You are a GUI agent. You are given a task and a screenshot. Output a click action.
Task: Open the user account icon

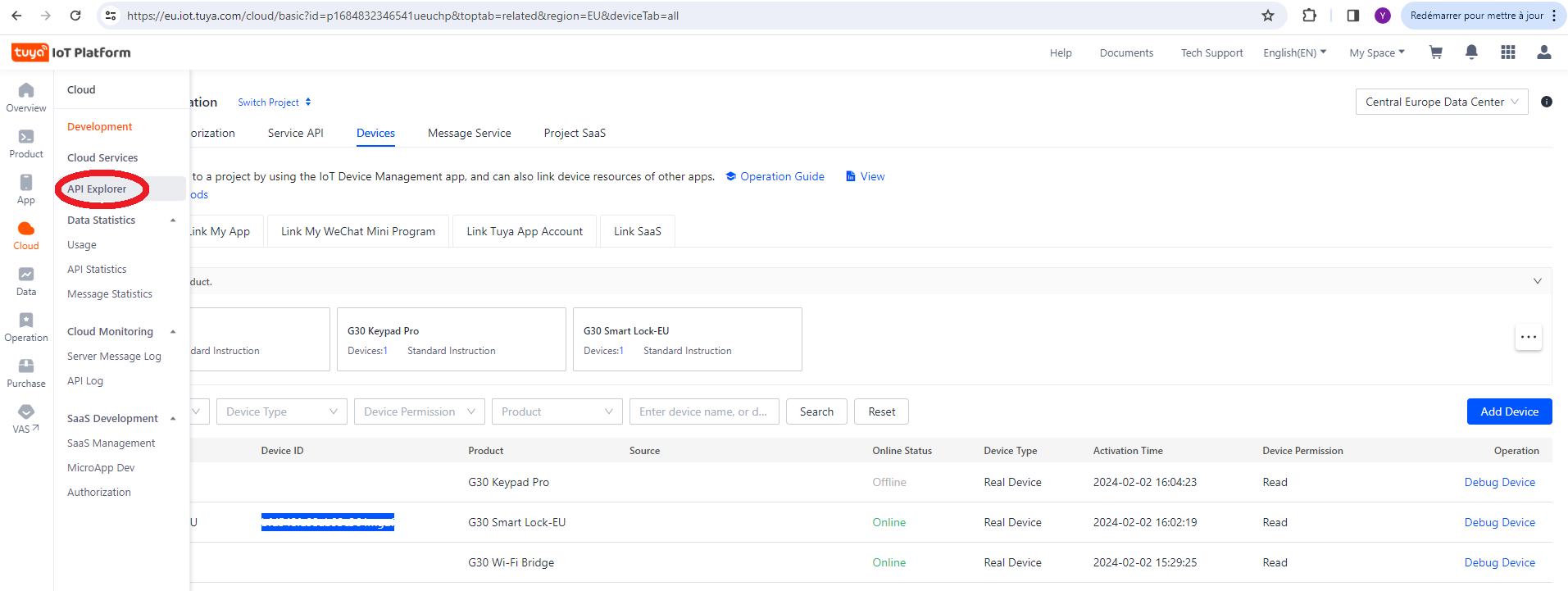point(1543,52)
